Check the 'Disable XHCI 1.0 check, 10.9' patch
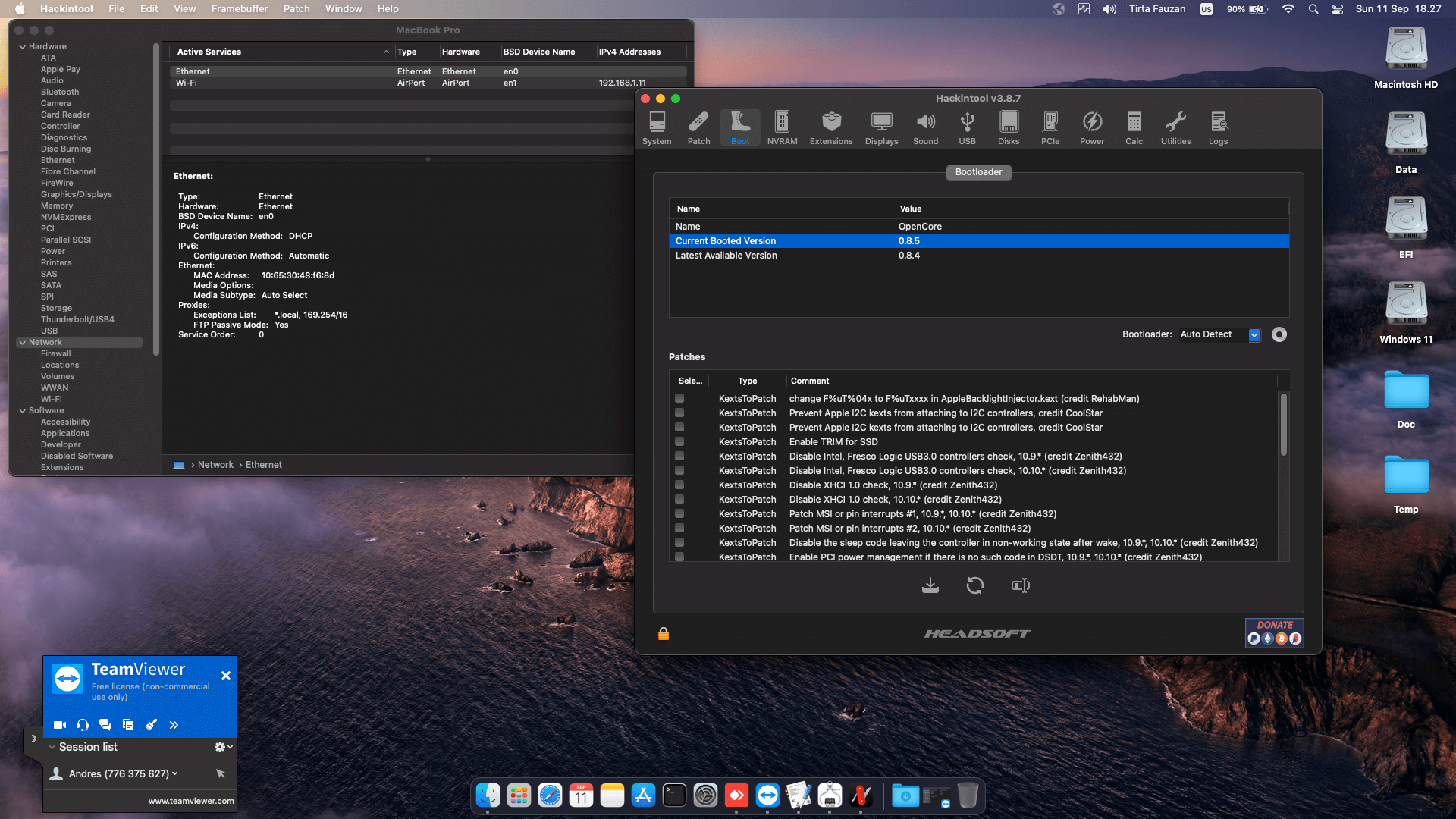This screenshot has height=819, width=1456. coord(679,485)
